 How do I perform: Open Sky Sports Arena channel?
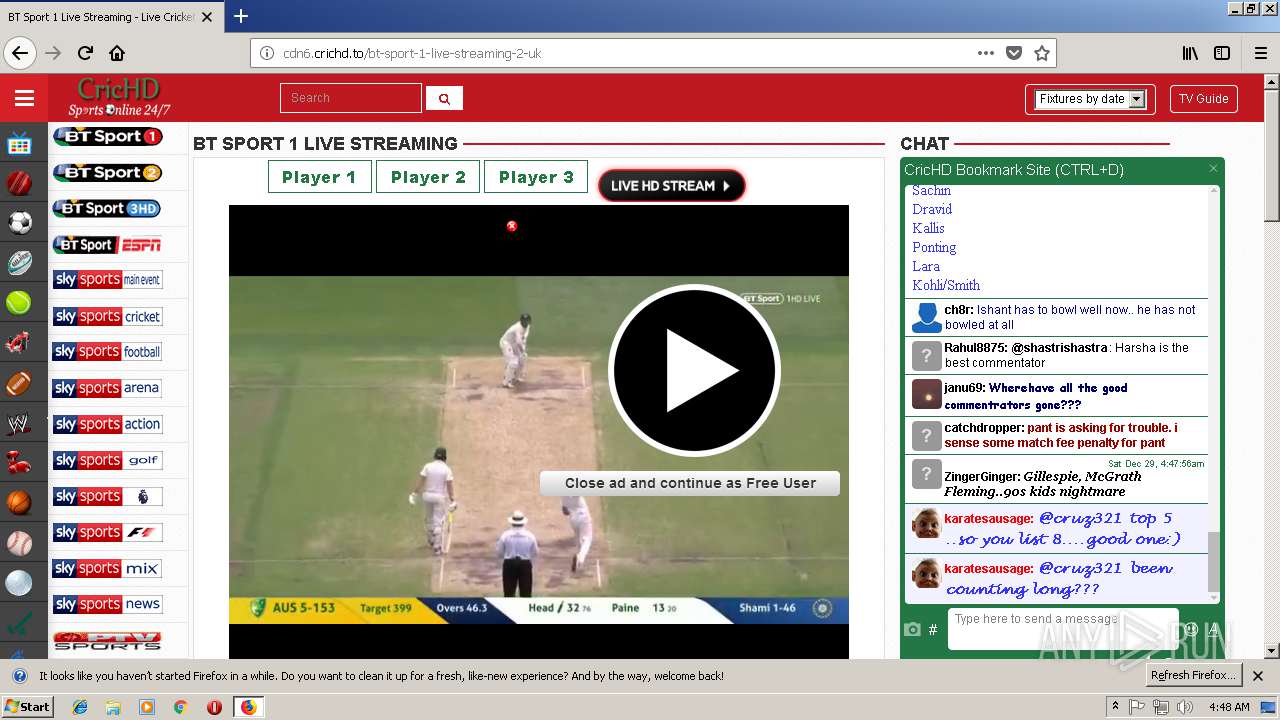point(107,388)
